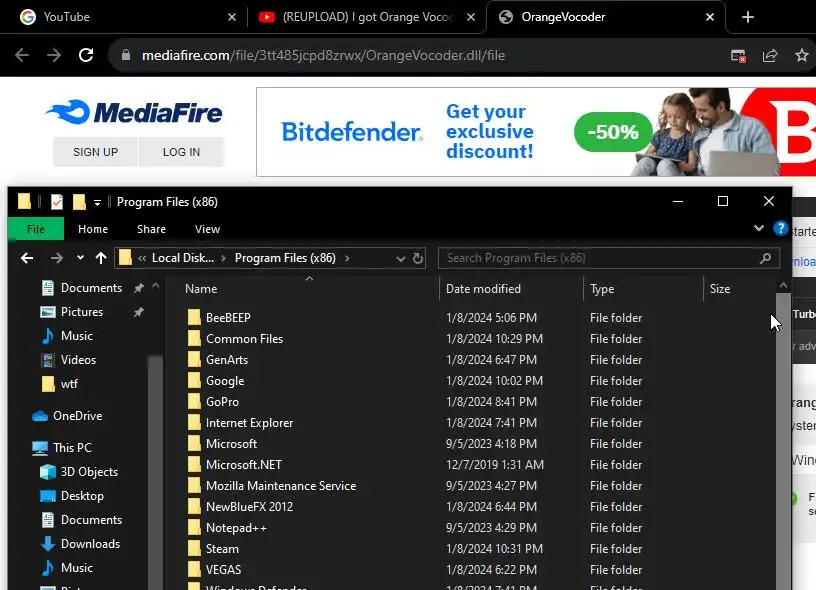Open the address bar history dropdown

400,259
